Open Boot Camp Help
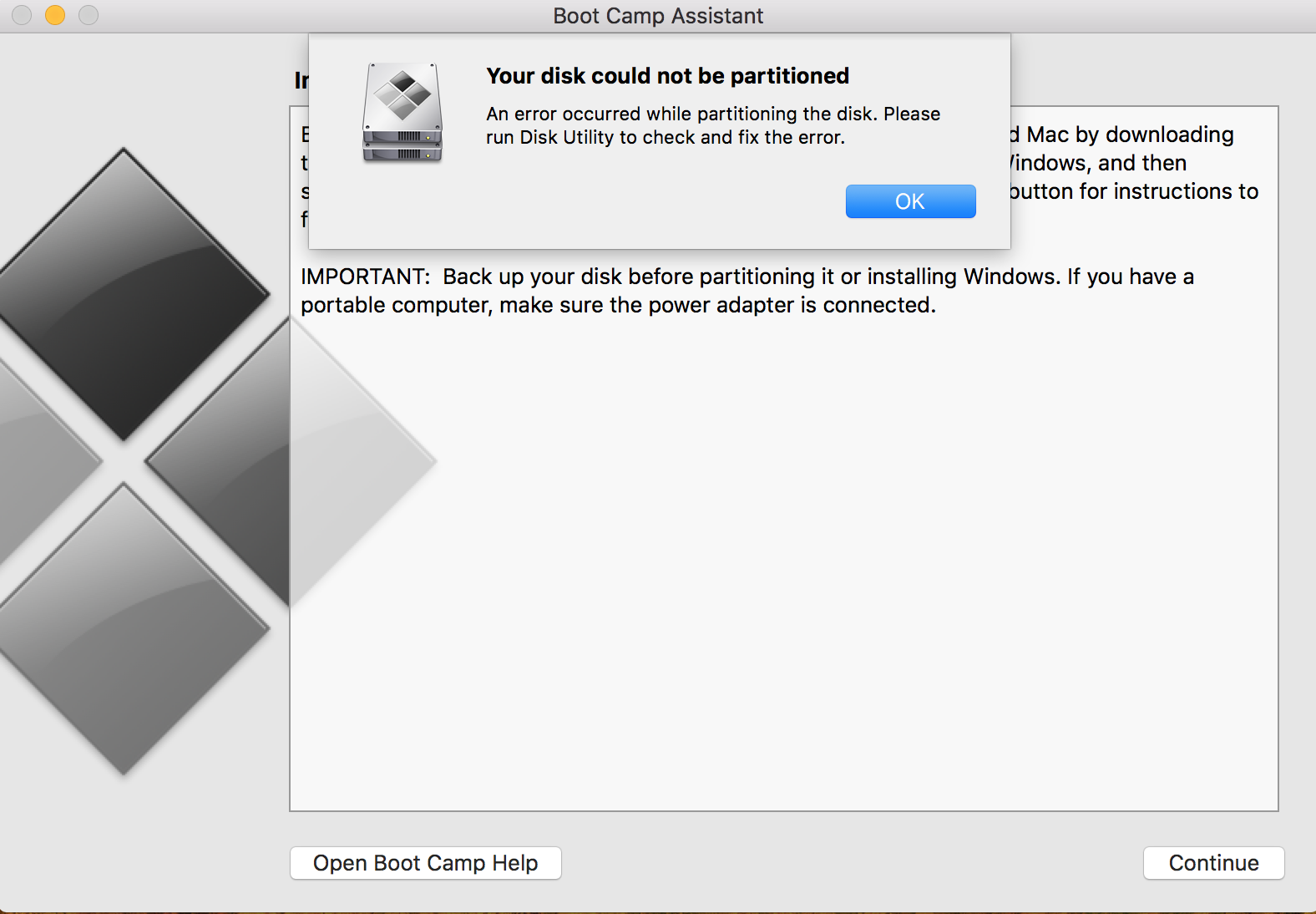This screenshot has width=1316, height=914. click(426, 863)
